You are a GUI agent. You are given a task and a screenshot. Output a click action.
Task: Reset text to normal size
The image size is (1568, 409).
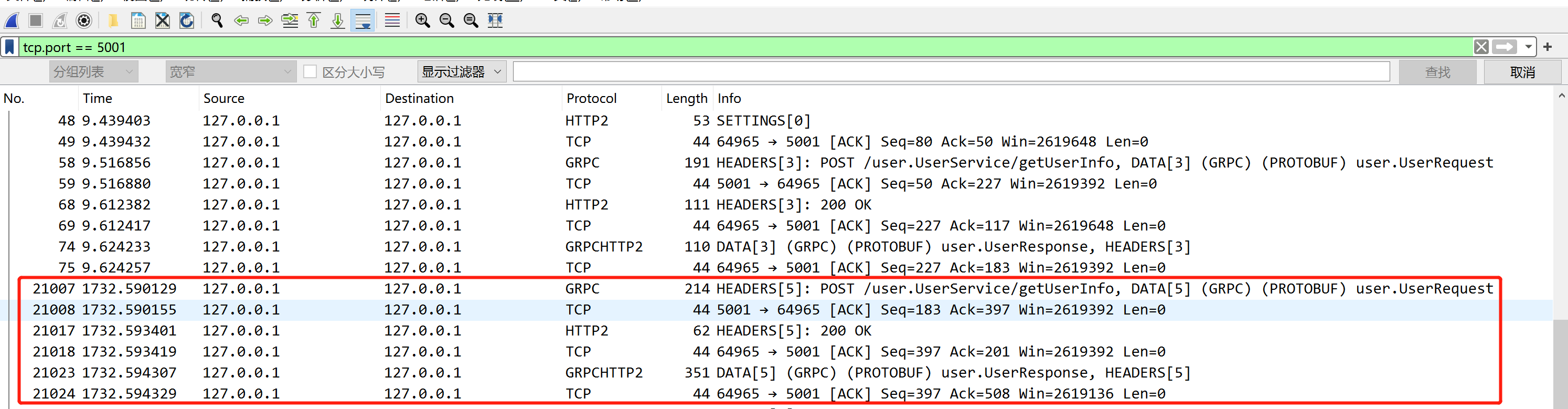click(x=471, y=20)
